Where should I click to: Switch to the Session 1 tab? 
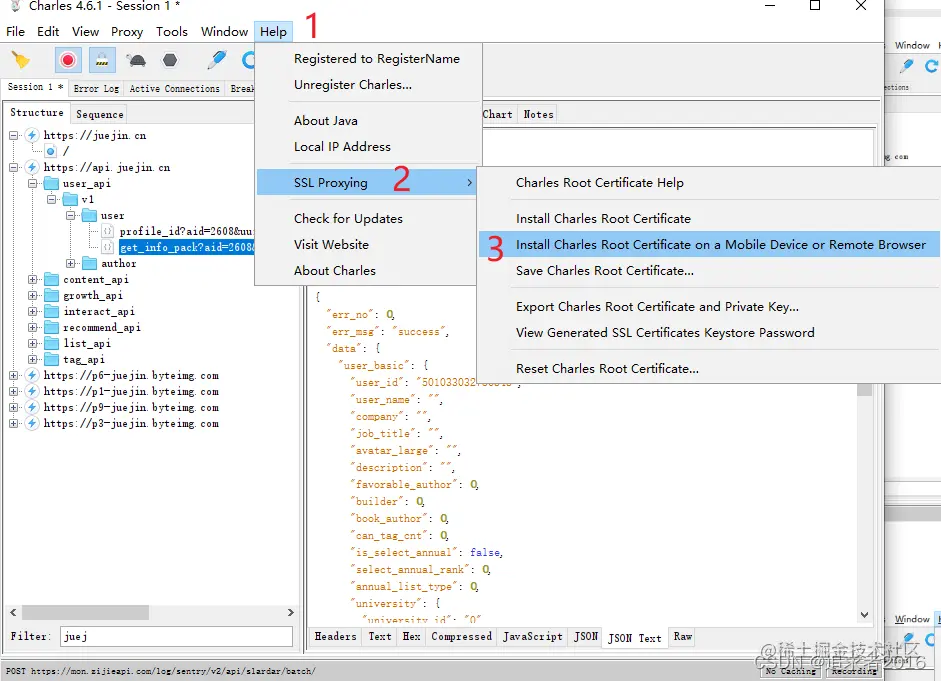pos(35,87)
